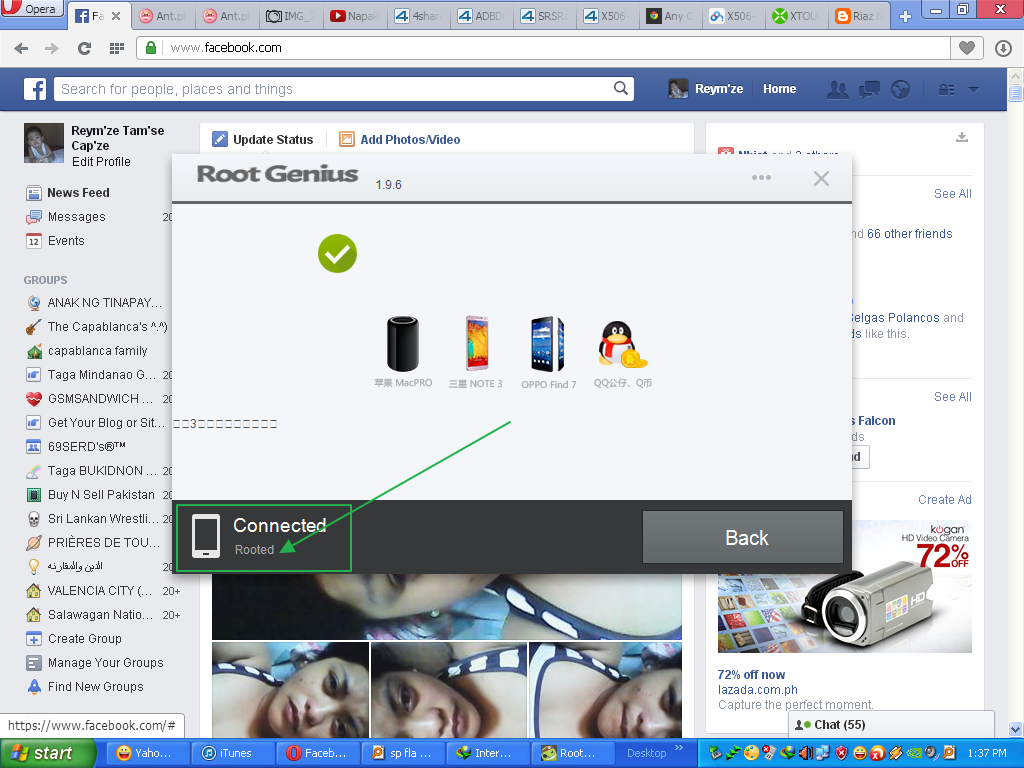Click the QQ penguin icon

(x=620, y=346)
